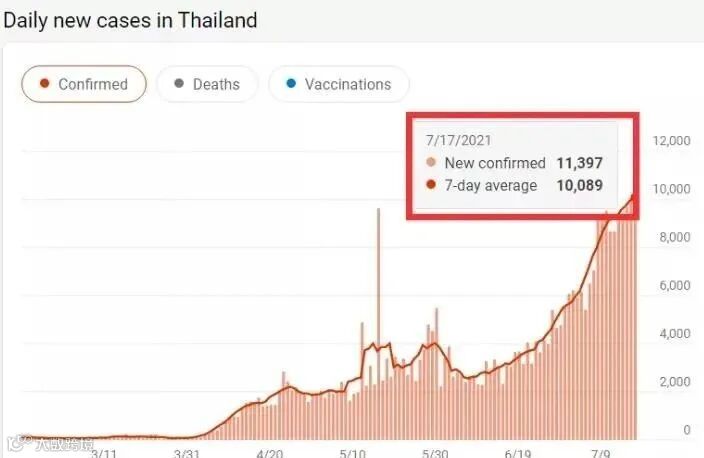Click the 6/19 date axis label

[x=518, y=453]
